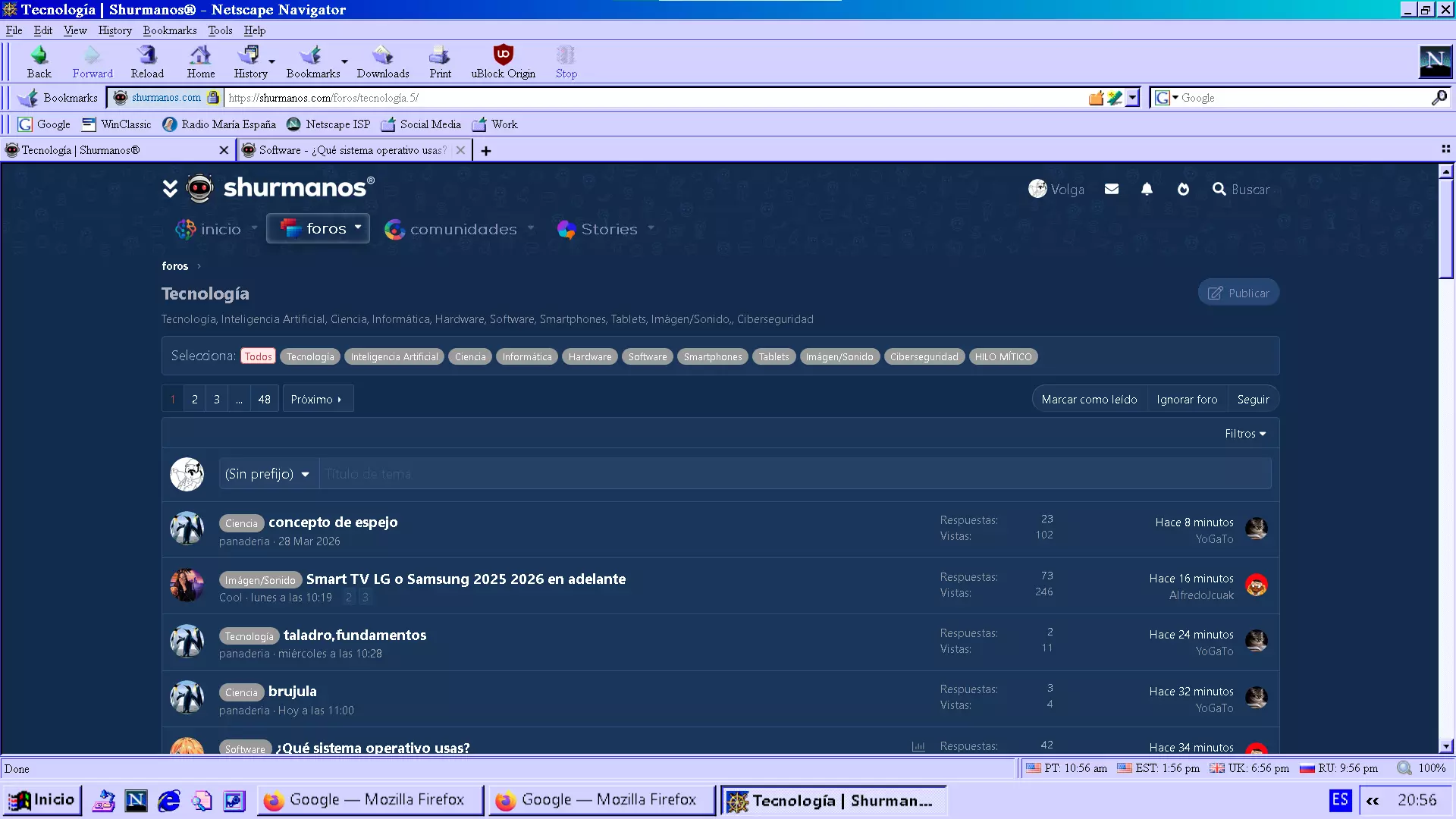This screenshot has width=1456, height=819.
Task: Filter threads by Ciberseguridad
Action: point(924,356)
